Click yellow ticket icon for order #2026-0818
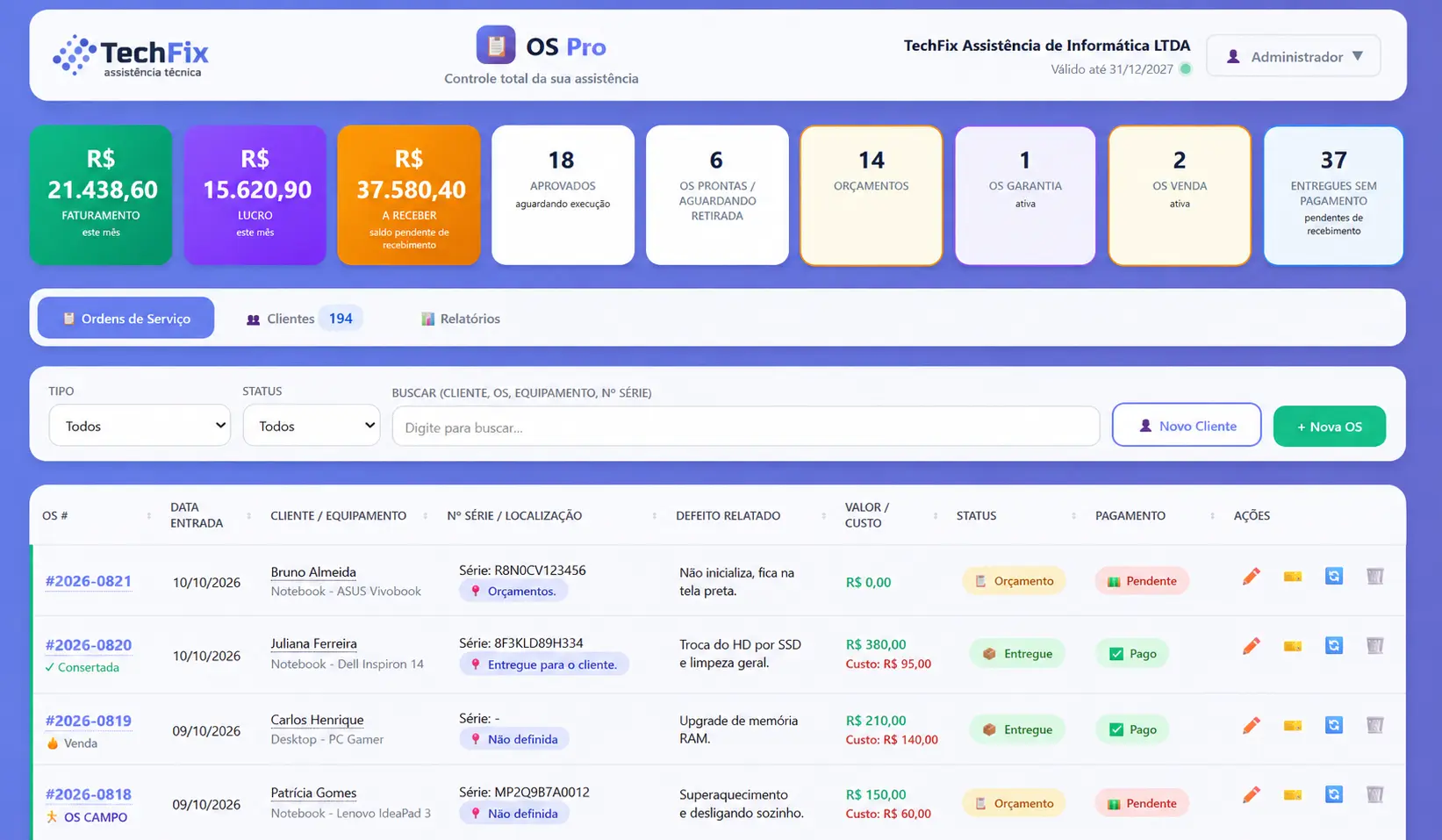1442x840 pixels. tap(1293, 795)
